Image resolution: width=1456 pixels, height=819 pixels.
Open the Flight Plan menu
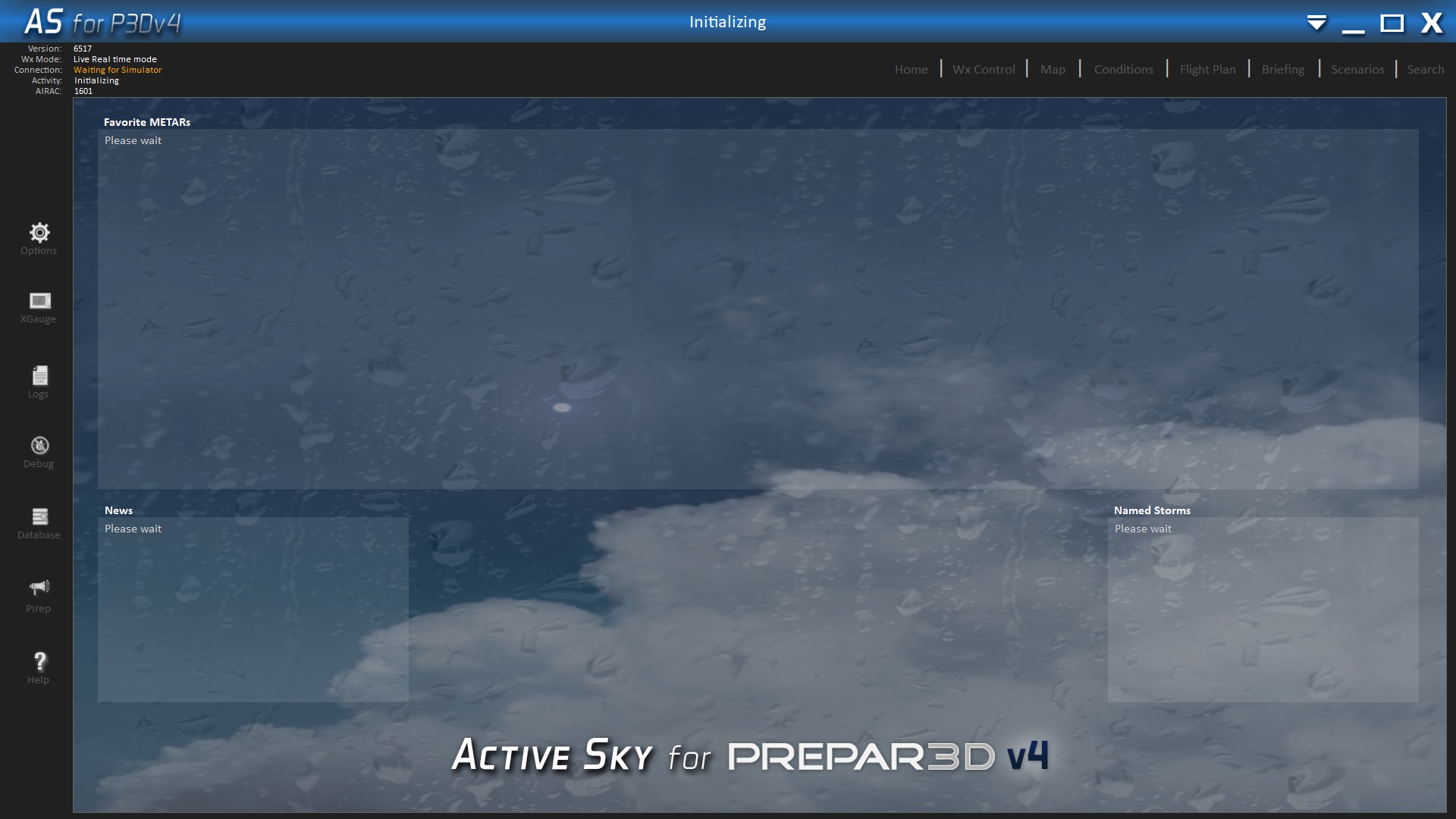(1207, 69)
